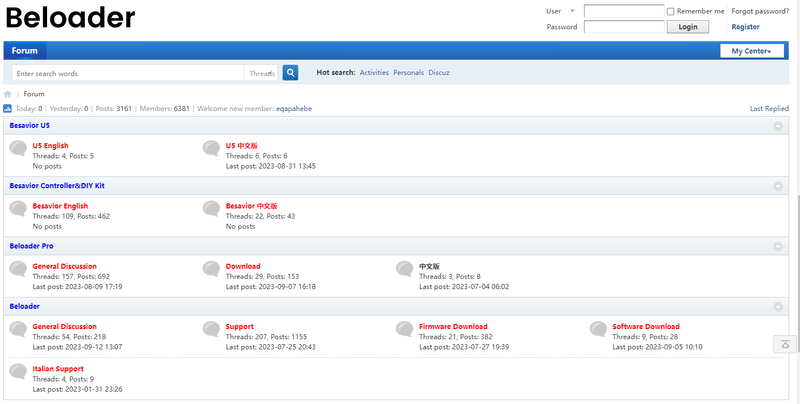Click the search magnifier button

(290, 73)
